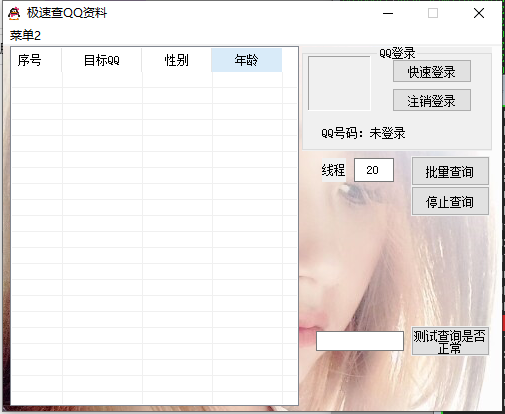Viewport: 505px width, 414px height.
Task: Click the 线程 label
Action: [x=333, y=170]
